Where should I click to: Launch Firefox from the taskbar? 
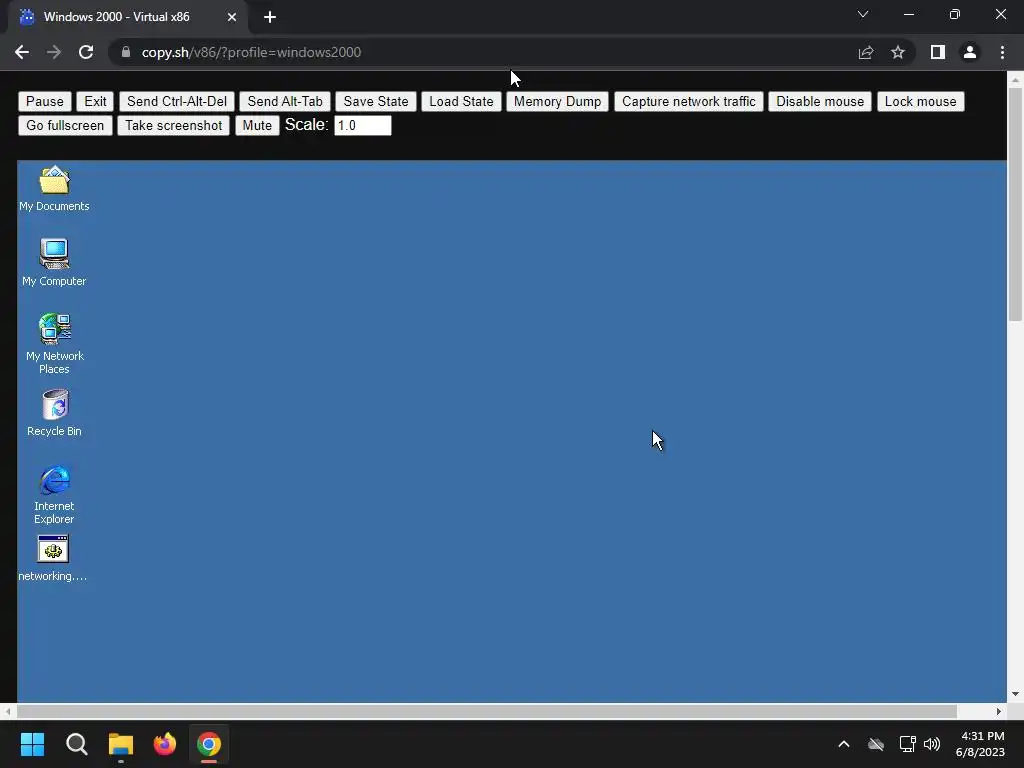click(x=165, y=744)
